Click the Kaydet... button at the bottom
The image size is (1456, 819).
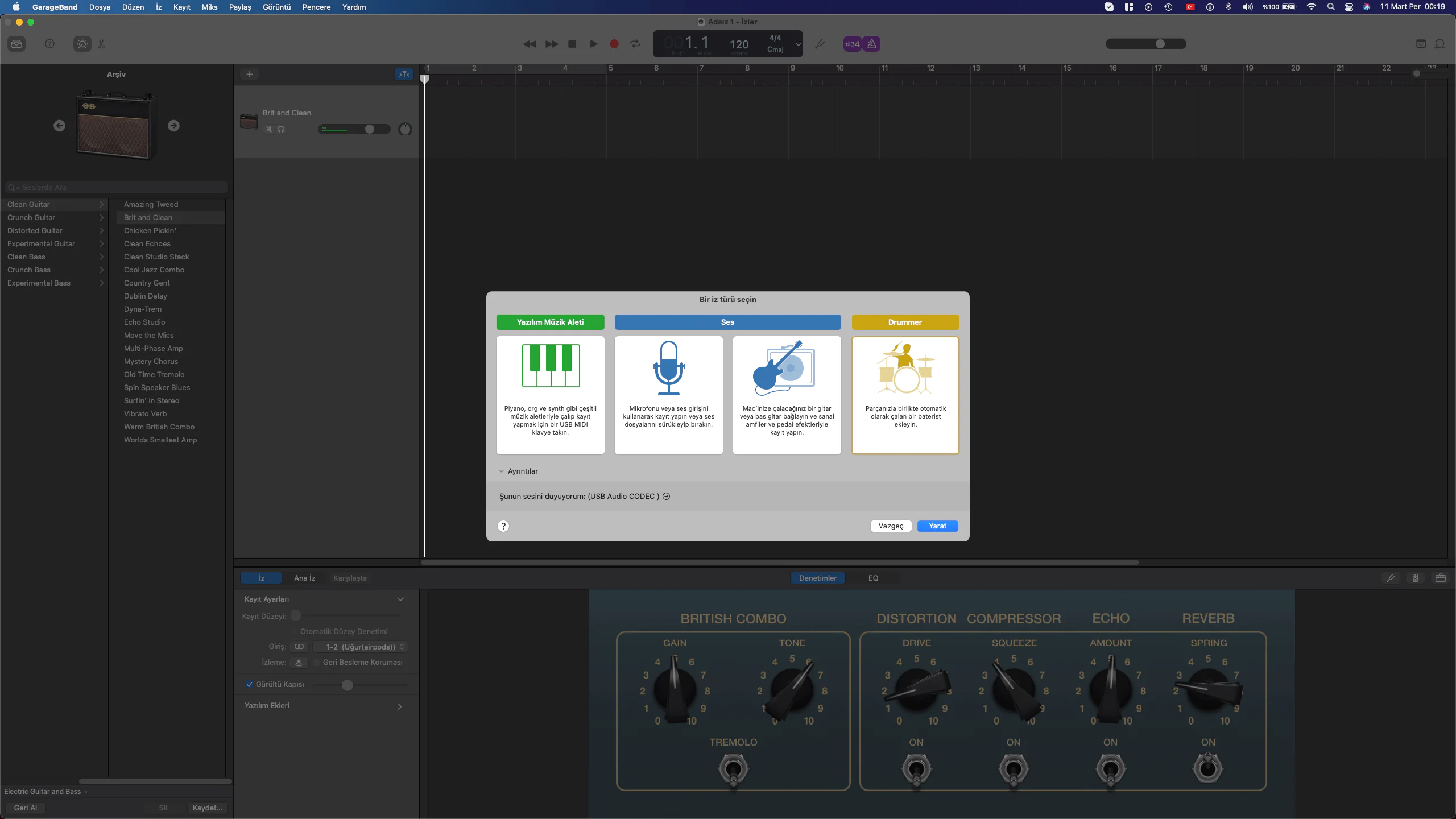(206, 808)
